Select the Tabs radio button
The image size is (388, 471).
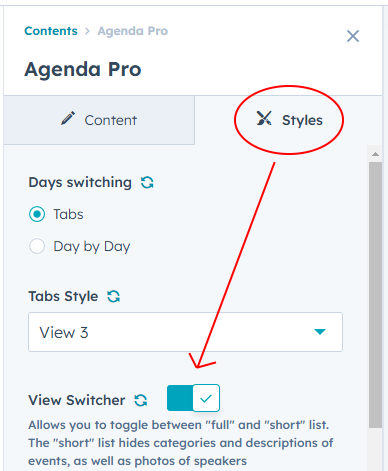[x=37, y=214]
